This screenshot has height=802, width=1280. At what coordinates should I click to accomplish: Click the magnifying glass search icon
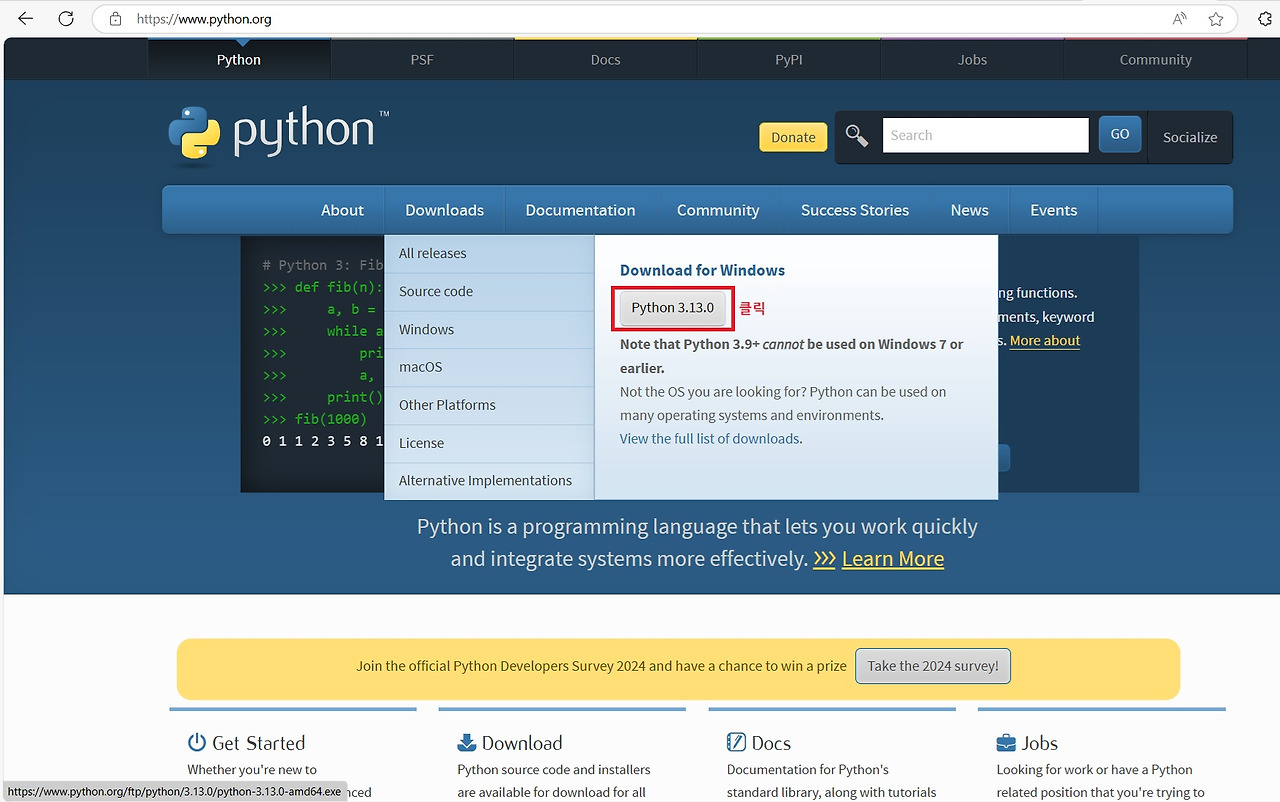[x=857, y=136]
